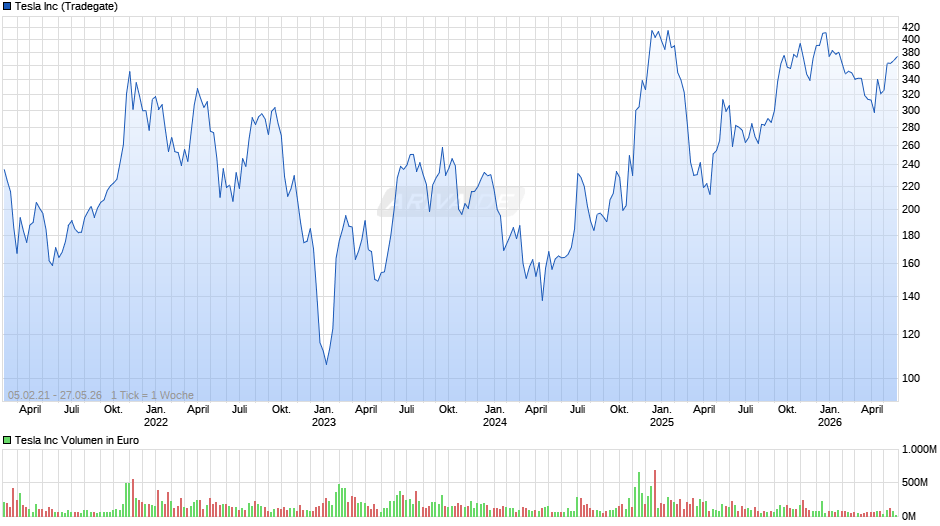Screen dimensions: 940x526
Task: Select the 'Tesla Inc (Tradegate)' chart title
Action: point(66,7)
